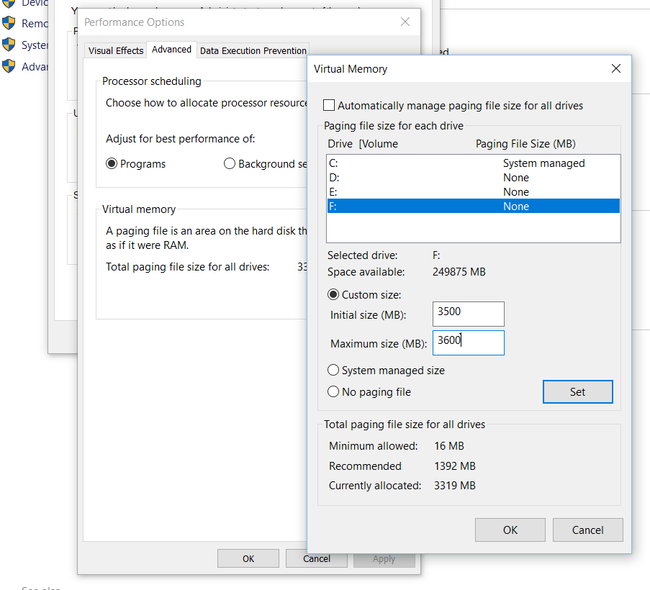650x590 pixels.
Task: Click the Advanced system settings shield icon
Action: tap(9, 67)
